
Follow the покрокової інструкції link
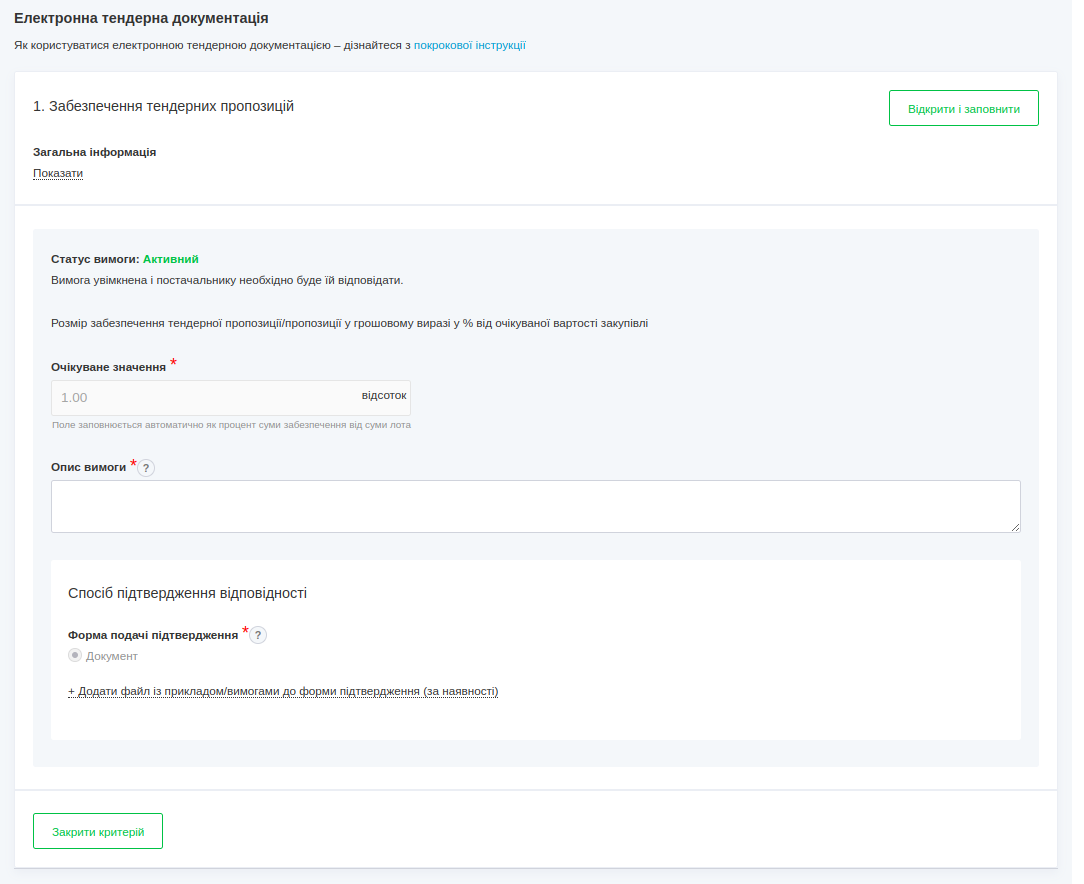(470, 45)
